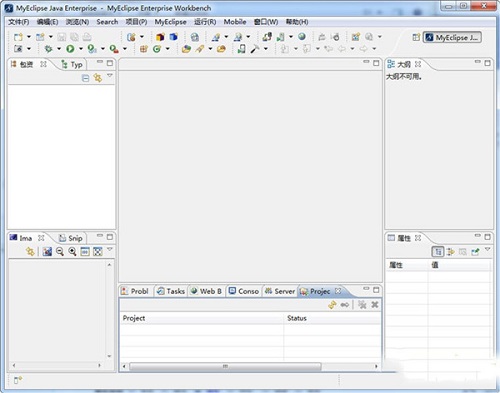The width and height of the screenshot is (500, 393).
Task: Toggle Link with Editor in Package Explorer
Action: point(98,78)
